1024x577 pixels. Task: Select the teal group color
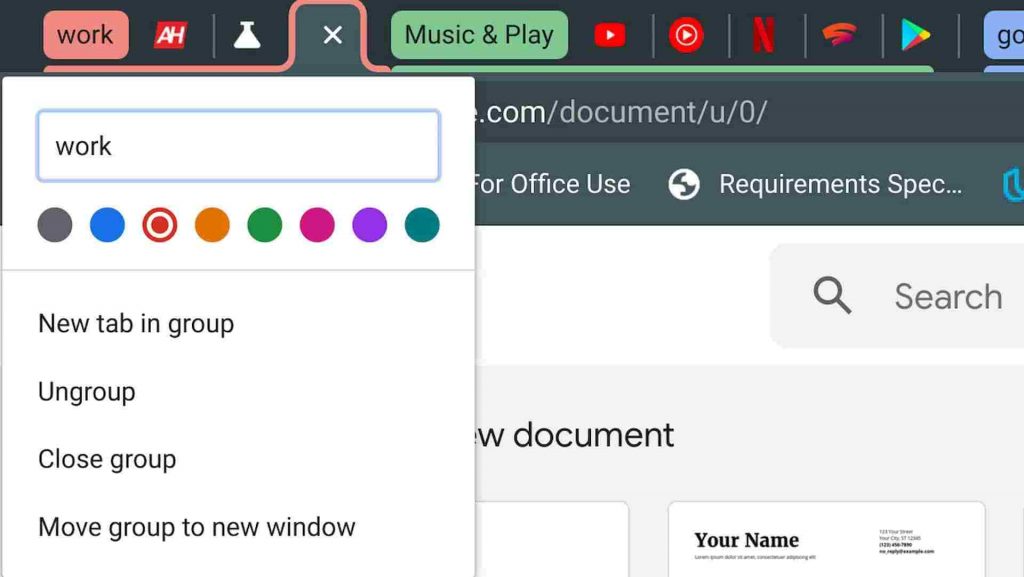[422, 225]
